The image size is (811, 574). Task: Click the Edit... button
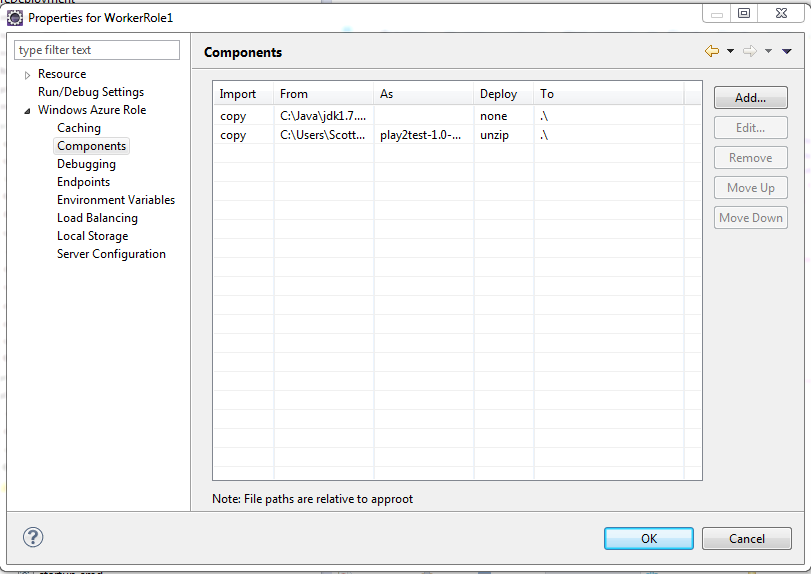750,128
